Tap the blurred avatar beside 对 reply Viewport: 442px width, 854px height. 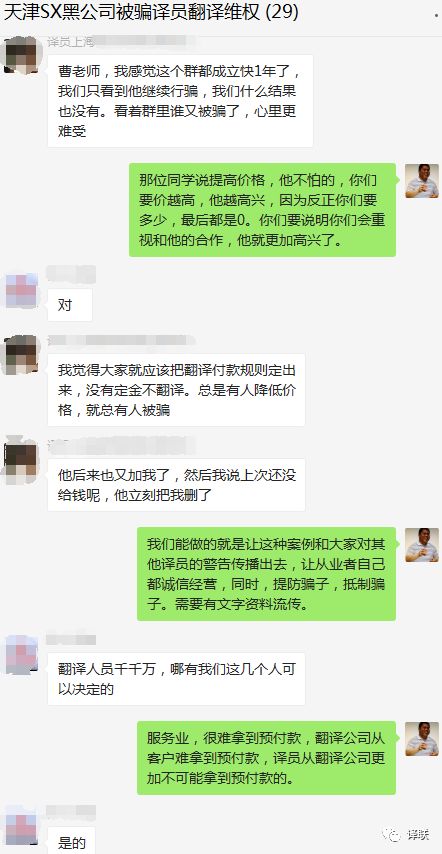[21, 291]
